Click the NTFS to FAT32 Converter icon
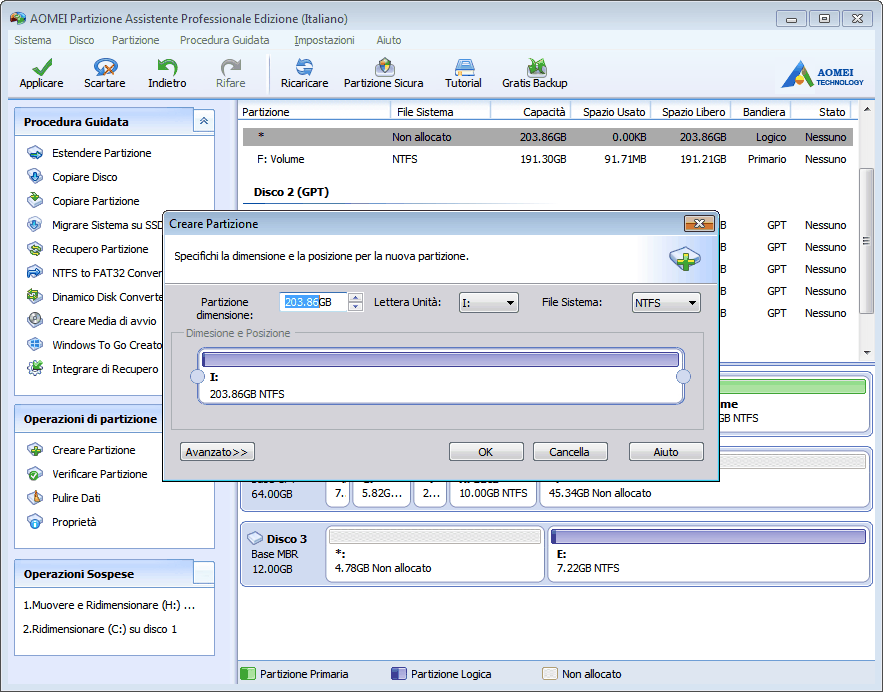The image size is (883, 692). pos(35,273)
